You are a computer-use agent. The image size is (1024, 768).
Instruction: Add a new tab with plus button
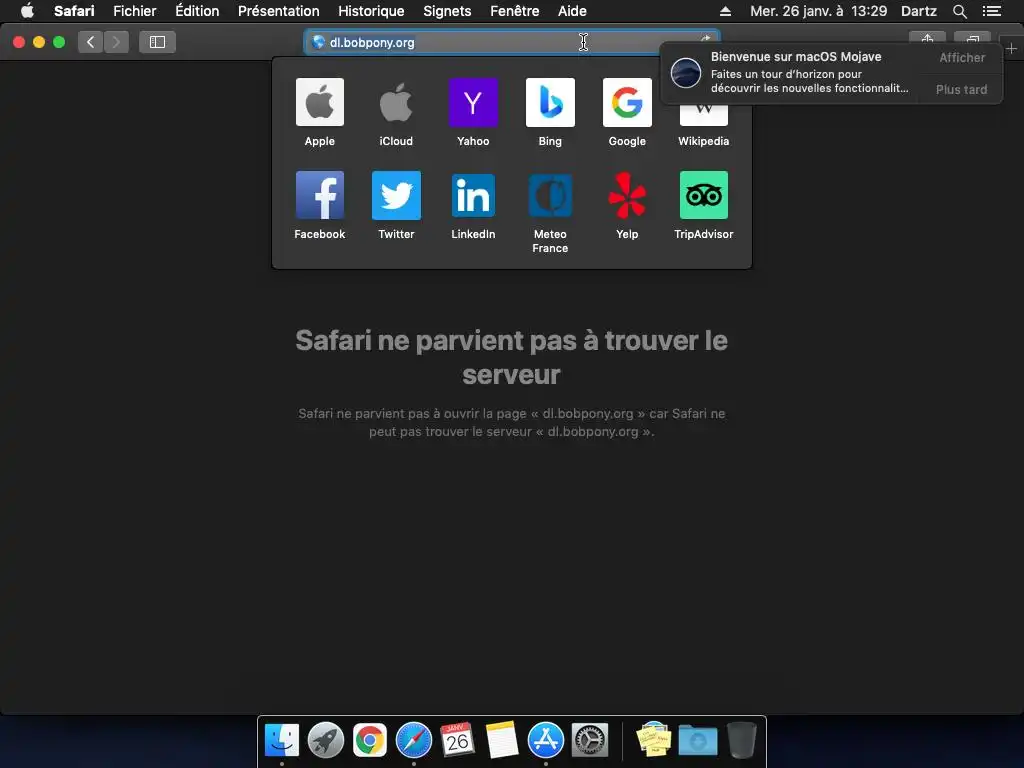[1011, 48]
